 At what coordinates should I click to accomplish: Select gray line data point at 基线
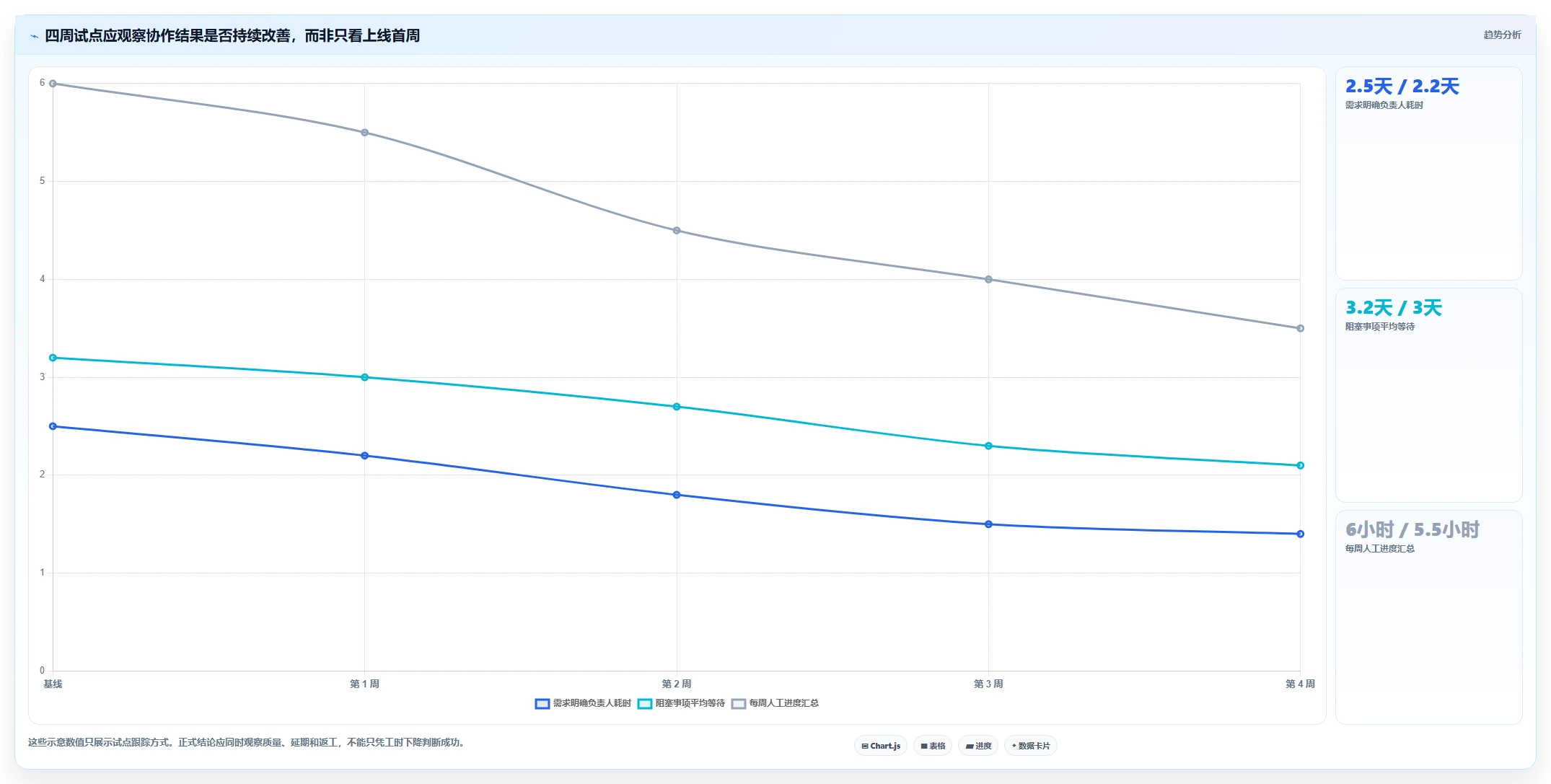coord(53,84)
